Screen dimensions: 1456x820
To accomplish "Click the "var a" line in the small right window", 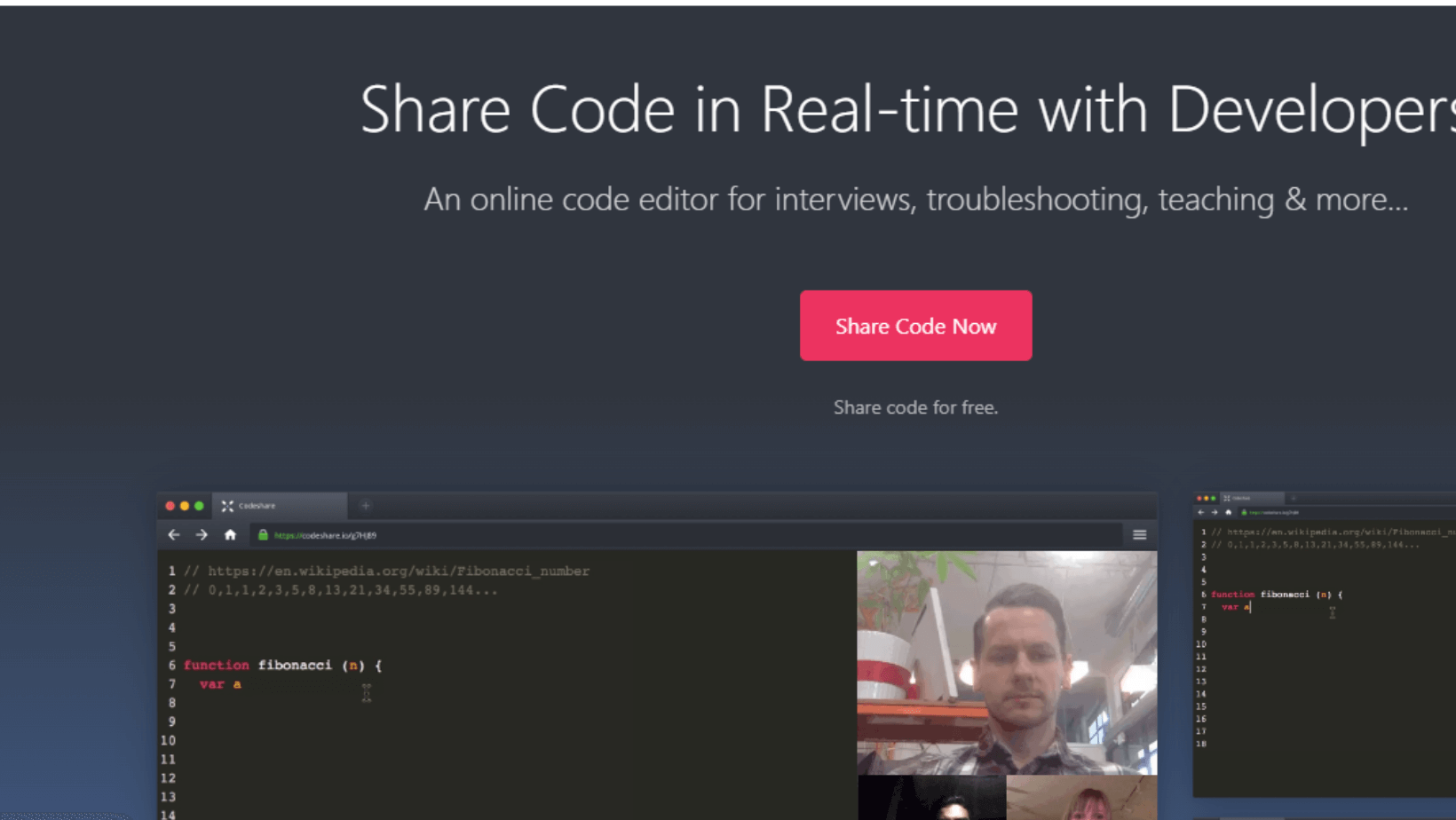I will click(x=1236, y=607).
